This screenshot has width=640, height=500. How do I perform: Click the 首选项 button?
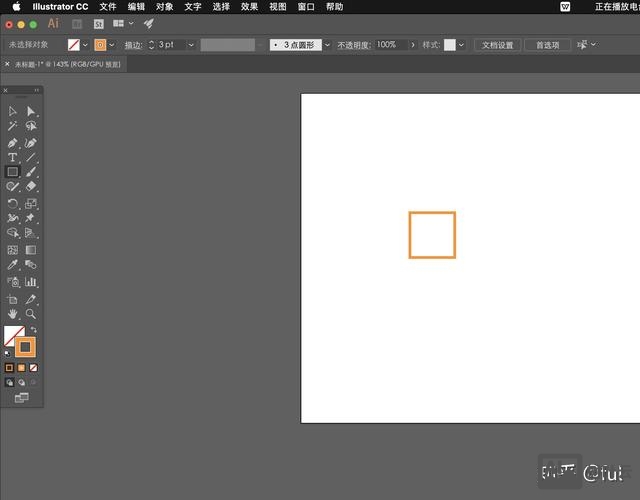pos(547,45)
